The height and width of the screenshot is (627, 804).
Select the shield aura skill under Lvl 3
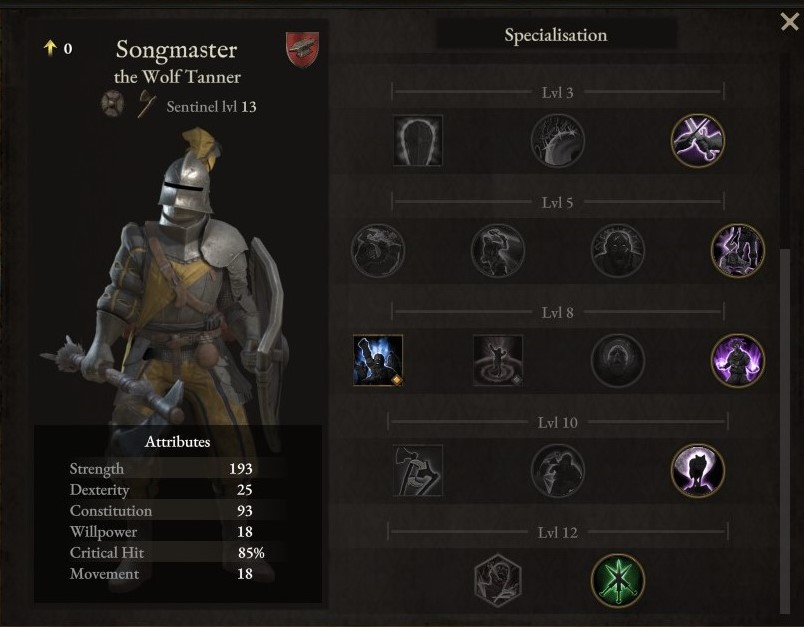click(x=417, y=140)
